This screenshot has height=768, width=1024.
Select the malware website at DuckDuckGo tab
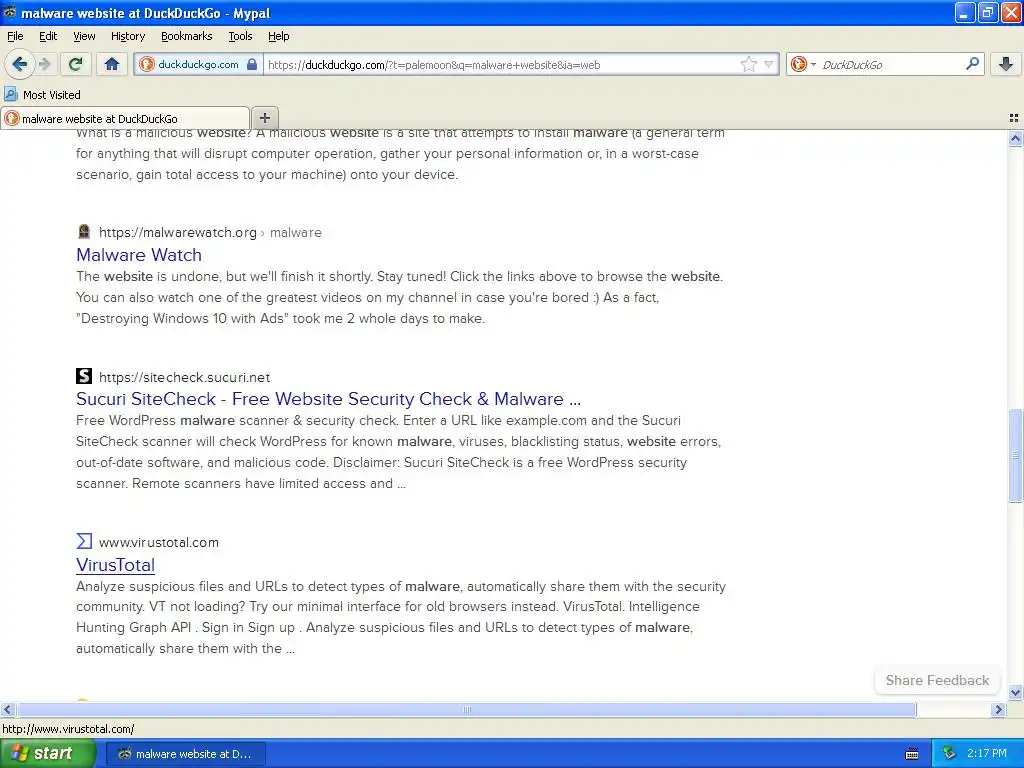click(x=125, y=118)
